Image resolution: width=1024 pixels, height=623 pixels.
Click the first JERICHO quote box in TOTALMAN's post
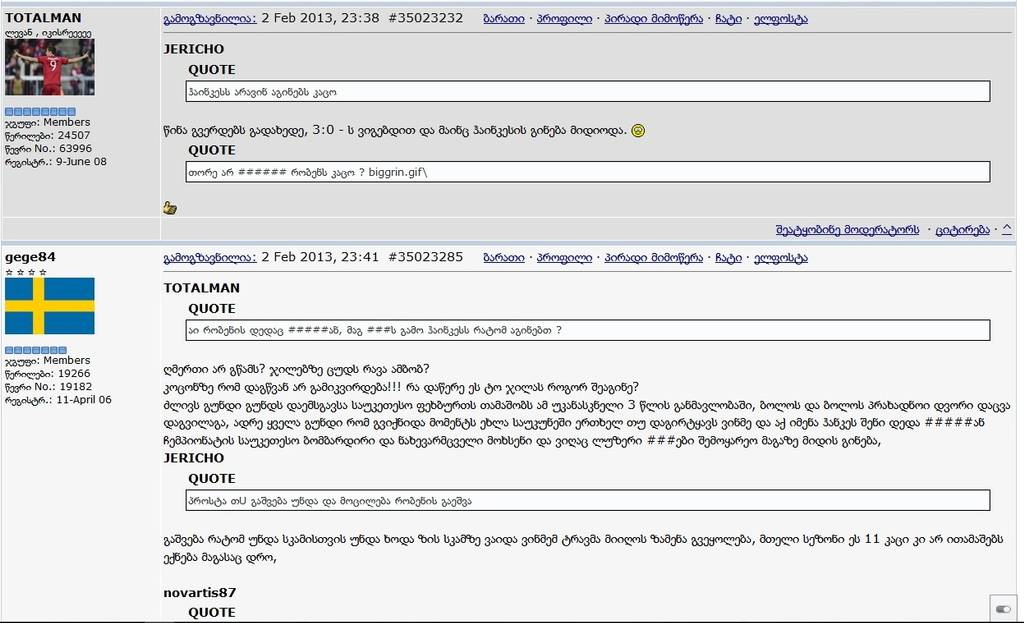588,91
